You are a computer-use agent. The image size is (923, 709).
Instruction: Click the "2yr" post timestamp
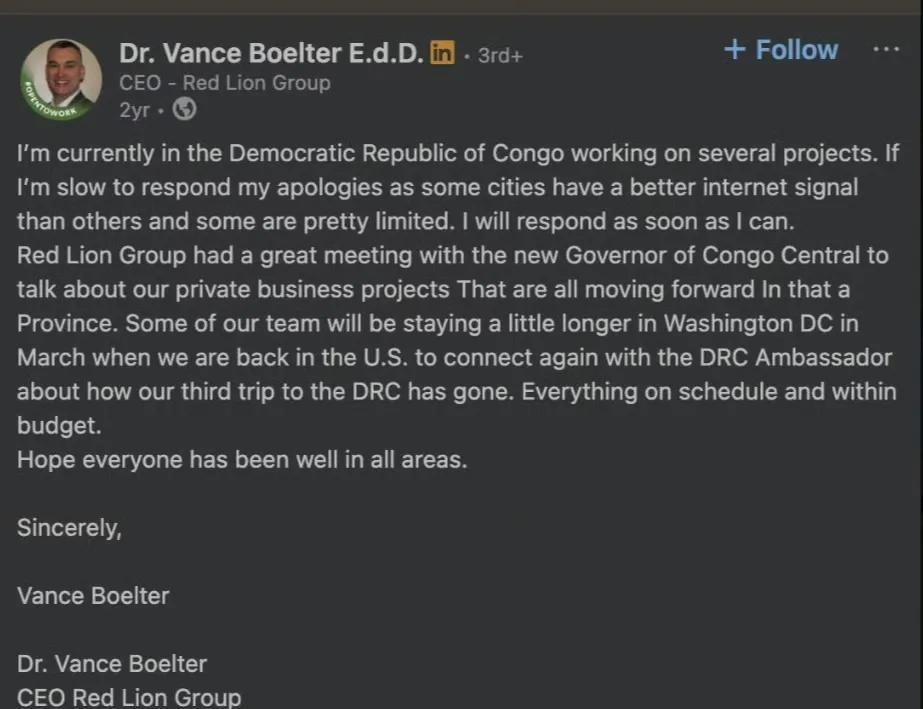(x=134, y=110)
